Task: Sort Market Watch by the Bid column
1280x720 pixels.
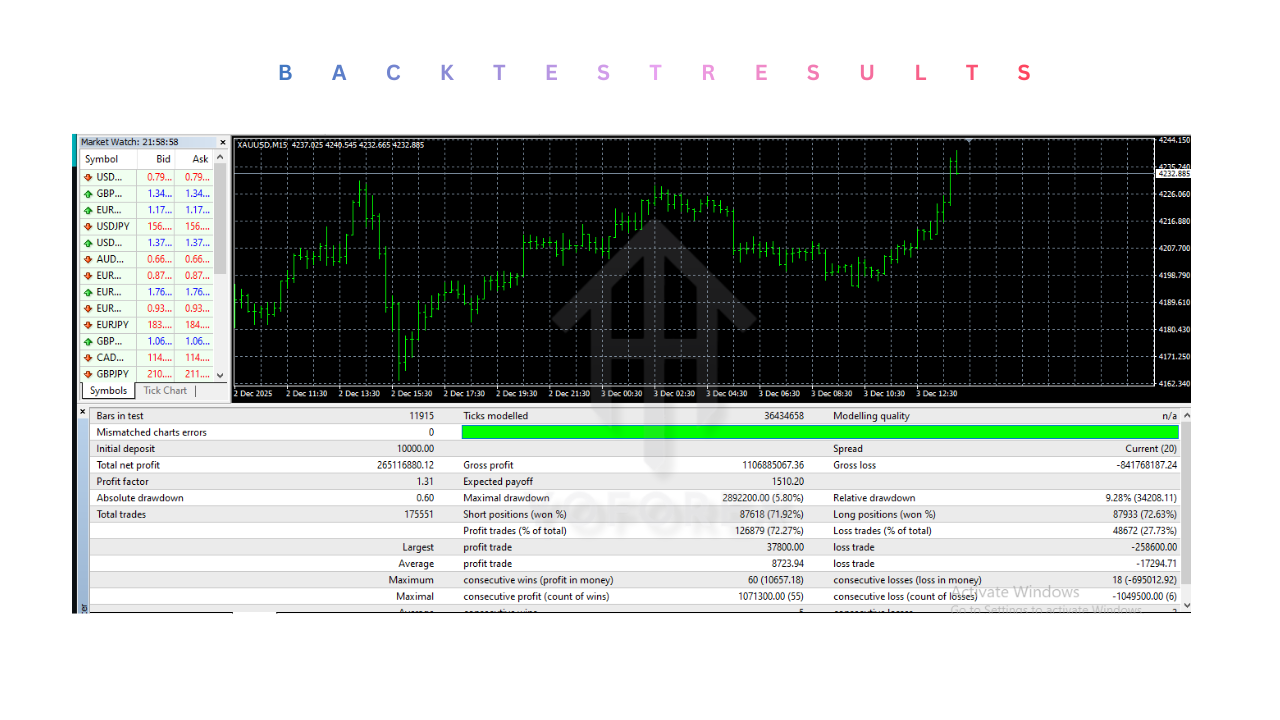Action: coord(162,158)
